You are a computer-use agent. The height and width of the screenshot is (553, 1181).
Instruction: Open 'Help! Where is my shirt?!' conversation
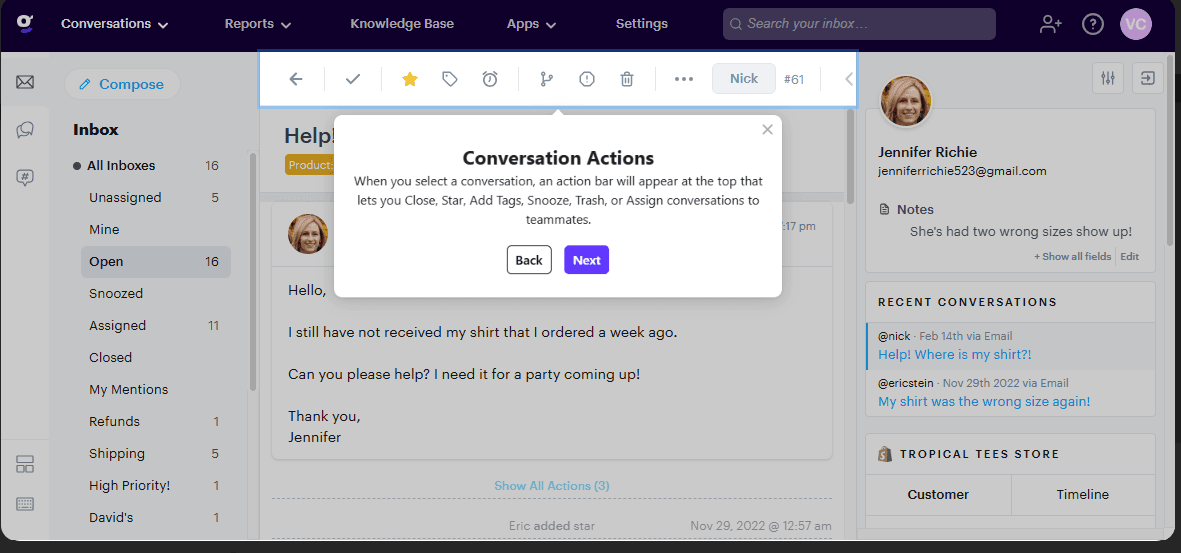tap(953, 354)
